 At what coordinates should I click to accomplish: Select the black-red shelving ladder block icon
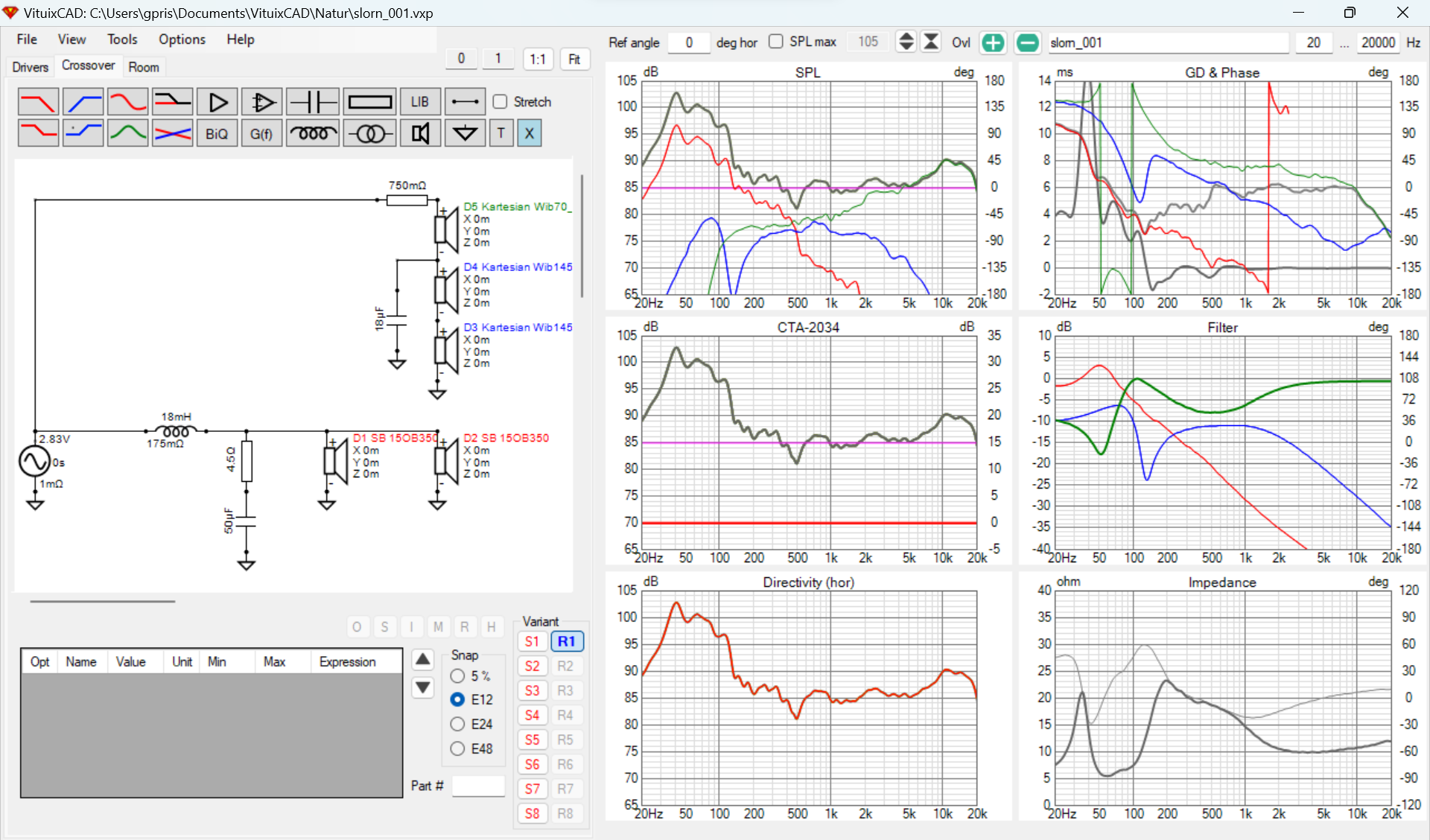click(172, 102)
